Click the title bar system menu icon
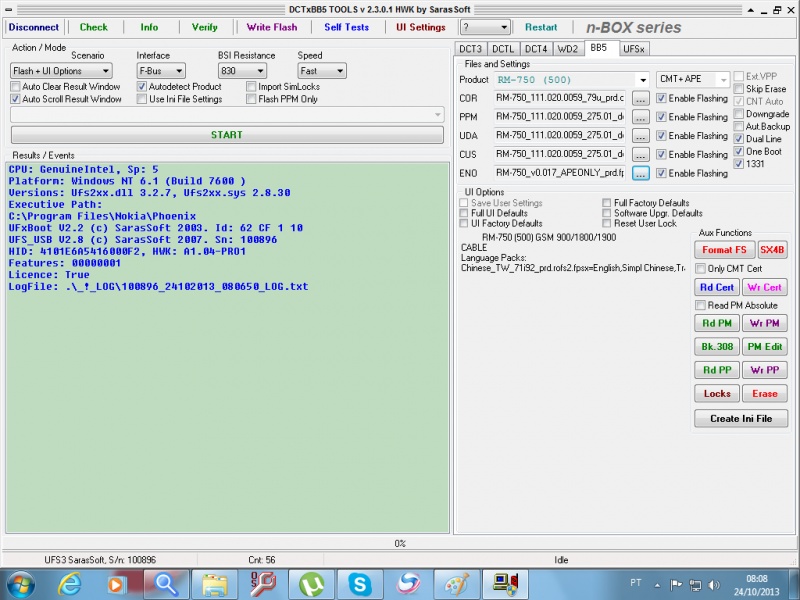 tap(8, 9)
